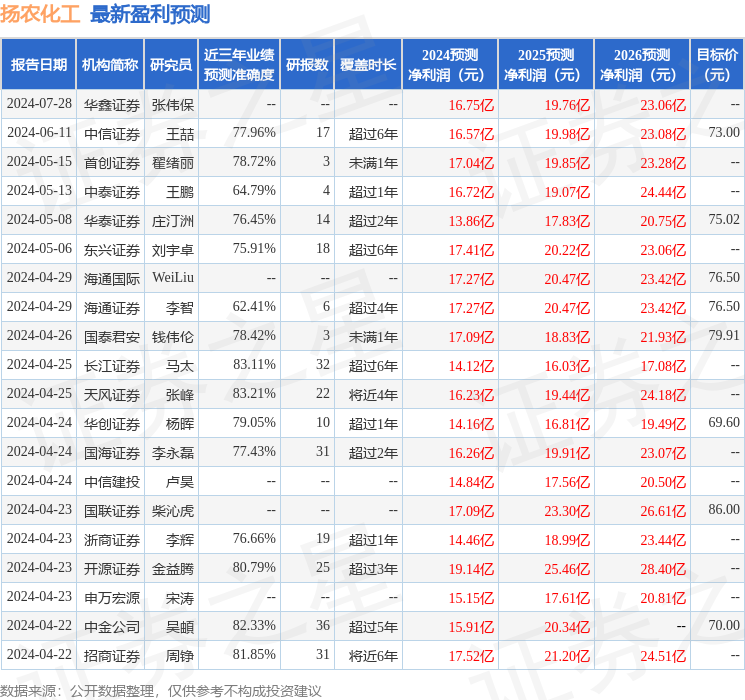
Task: Click the report date 2024-07-28
Action: [39, 103]
